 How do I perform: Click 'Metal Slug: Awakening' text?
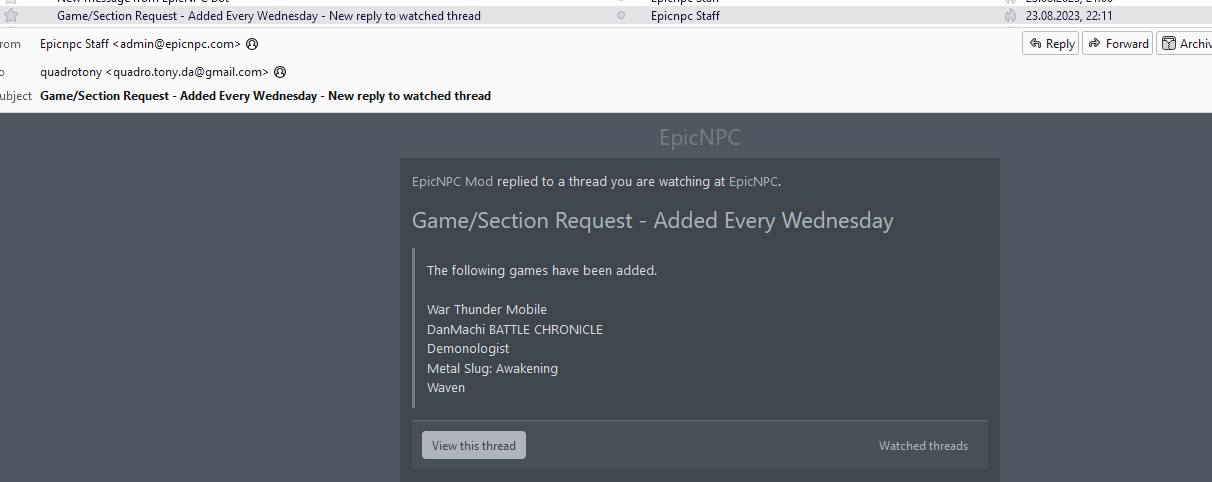pos(492,369)
